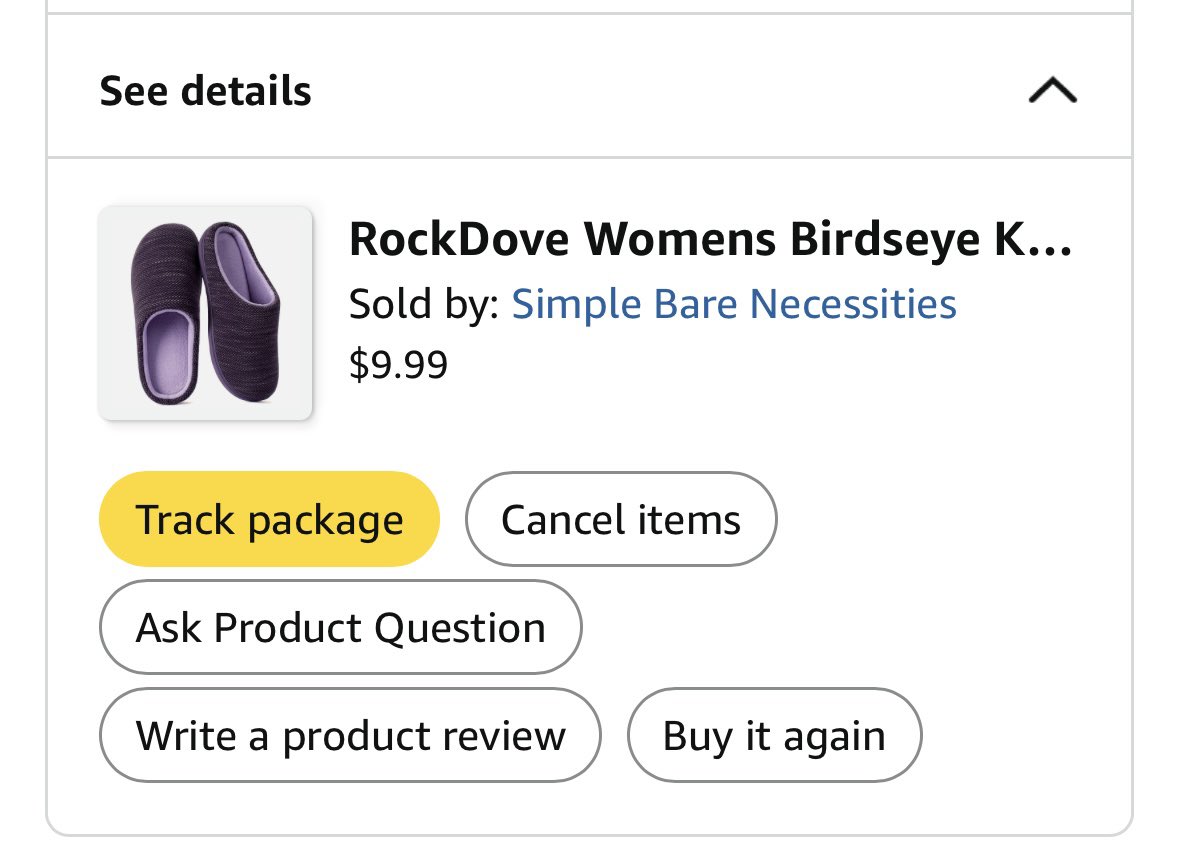
Task: Click the See details header text
Action: 205,92
